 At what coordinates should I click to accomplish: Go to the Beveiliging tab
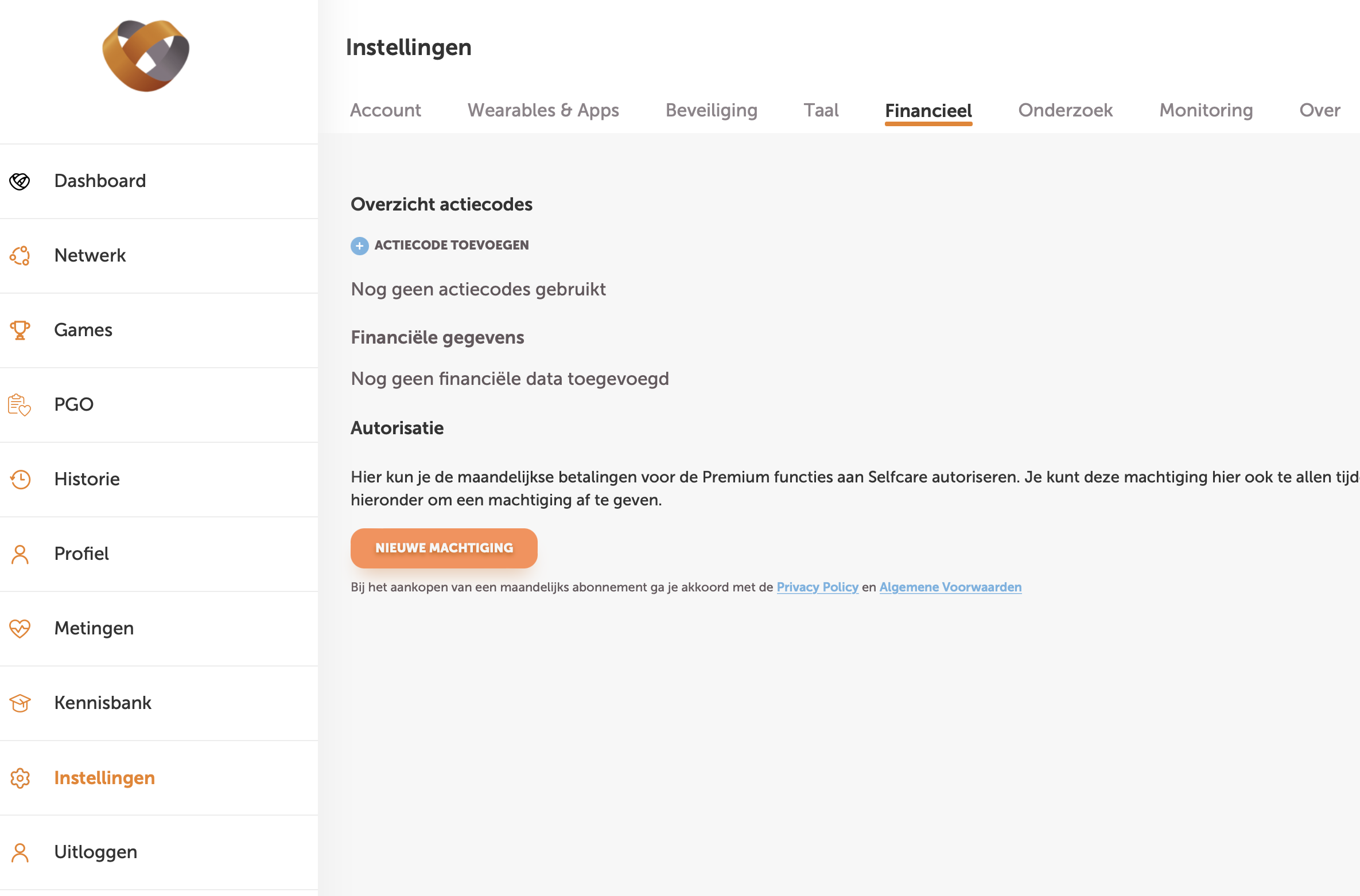[x=711, y=110]
